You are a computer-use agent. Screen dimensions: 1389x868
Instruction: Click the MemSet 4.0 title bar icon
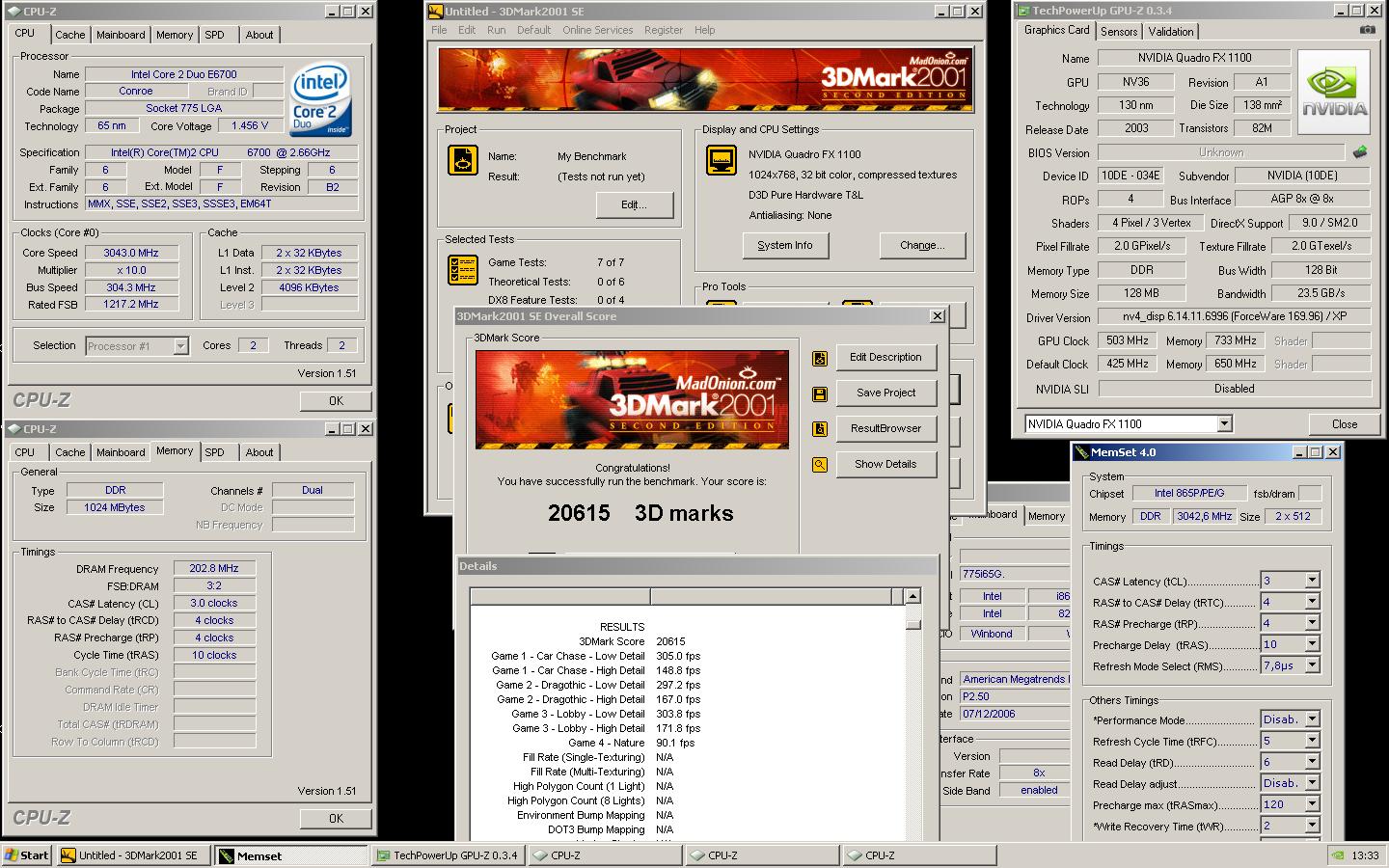[1081, 451]
